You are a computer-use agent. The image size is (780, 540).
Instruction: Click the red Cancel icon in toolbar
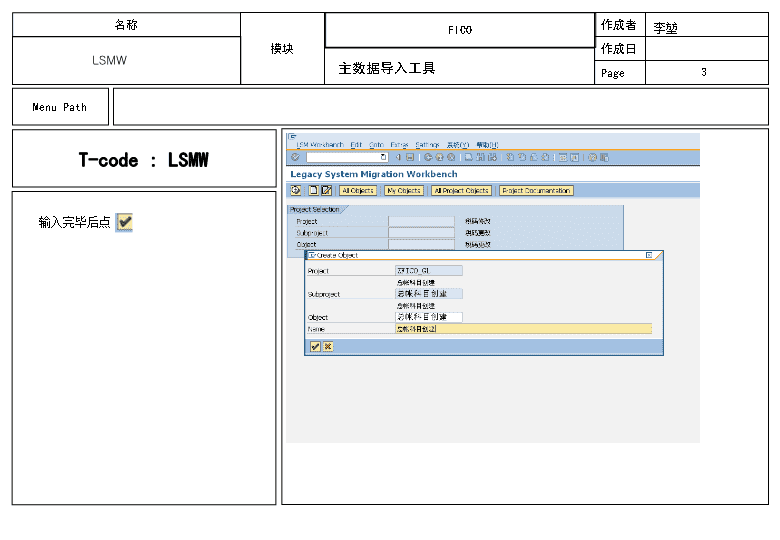coord(451,157)
